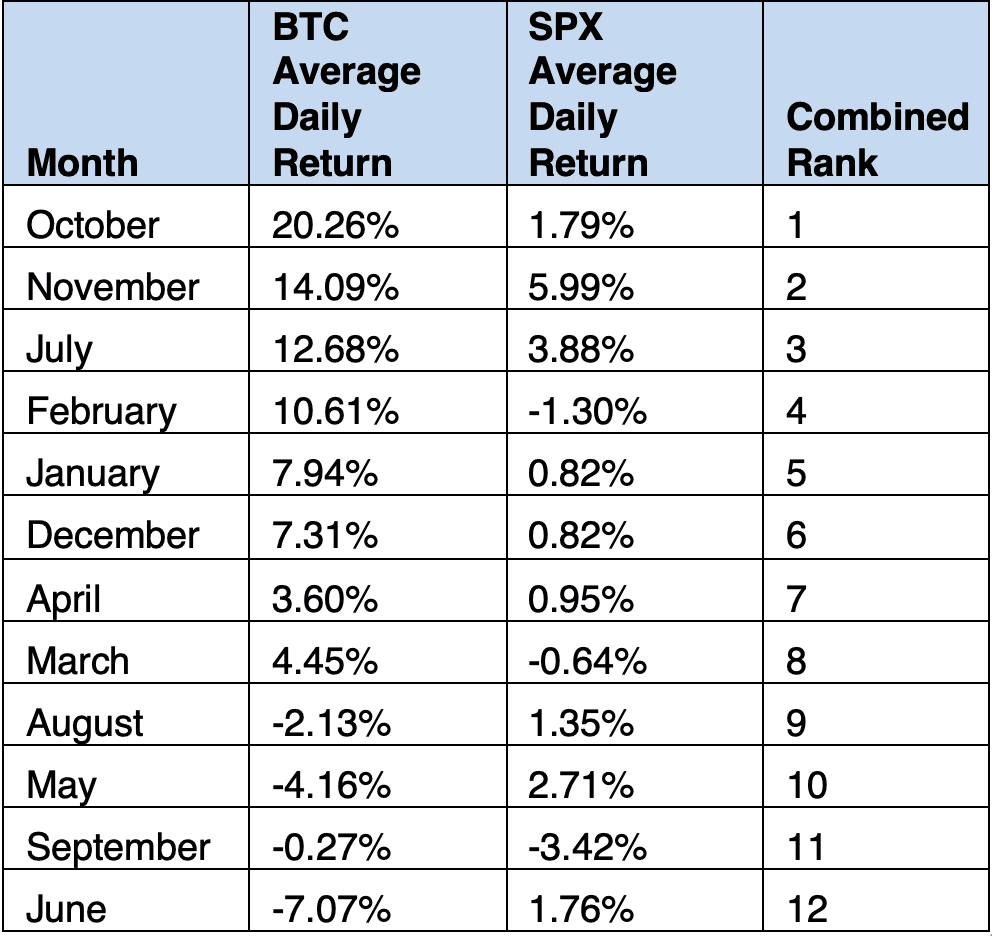Select the July row label
Viewport: 992px width, 936px height.
click(59, 349)
